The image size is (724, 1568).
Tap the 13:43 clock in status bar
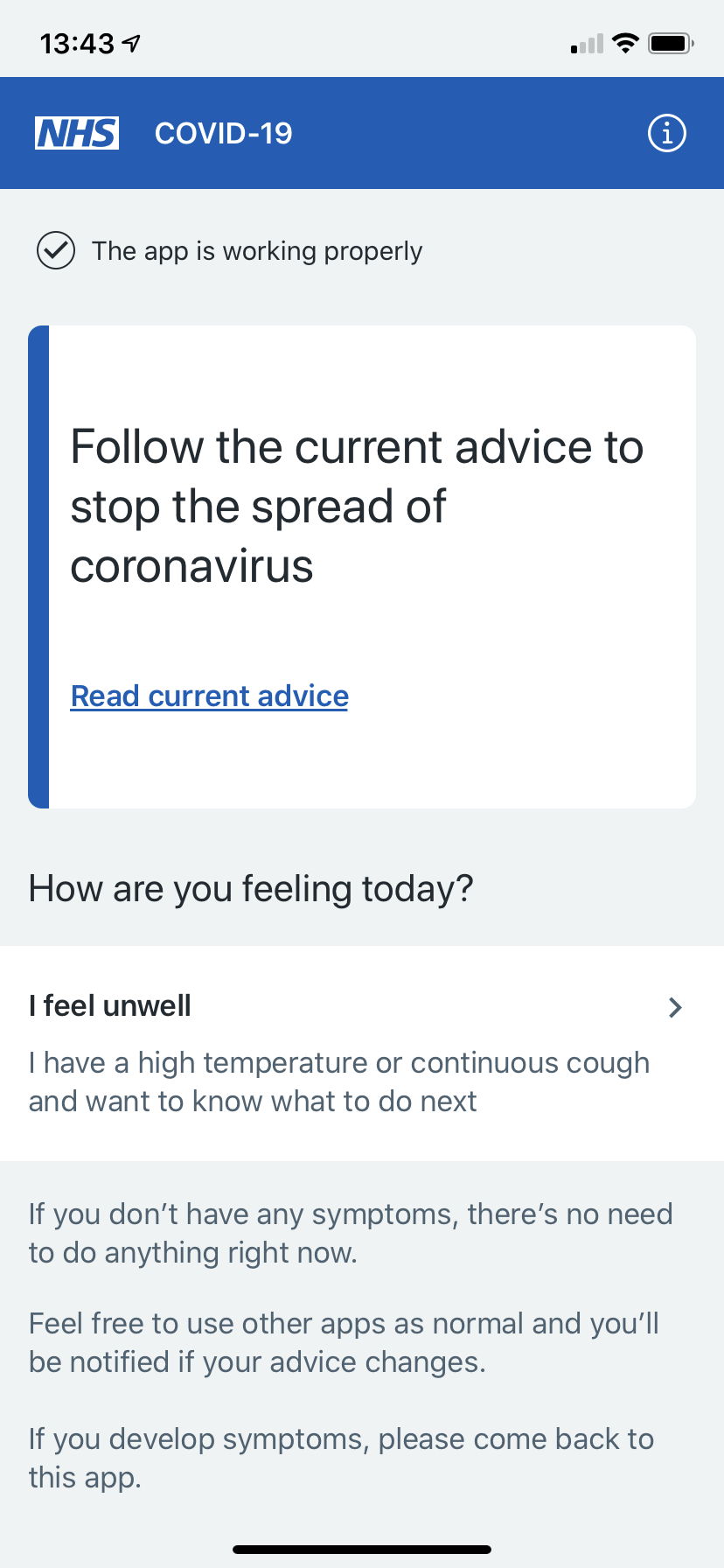(x=77, y=43)
